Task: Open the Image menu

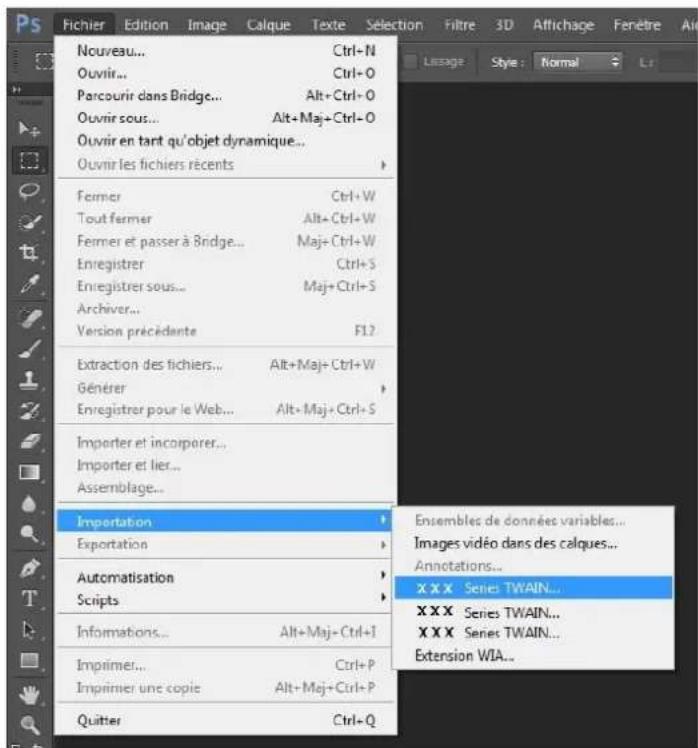Action: point(207,25)
